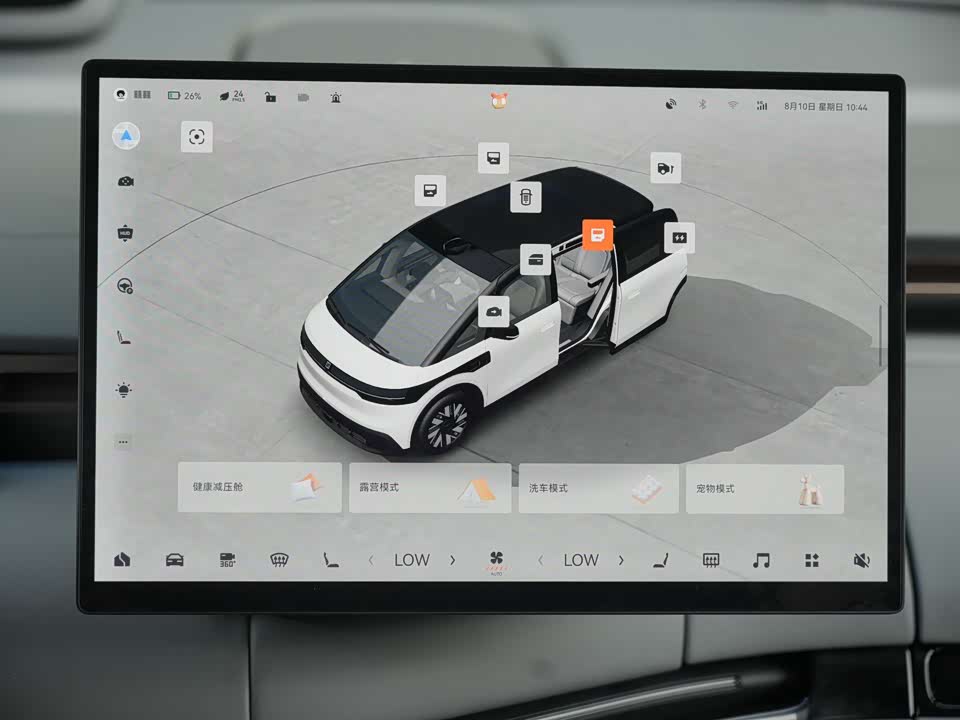
Task: Open the 宠物模式 pet mode card
Action: point(765,489)
